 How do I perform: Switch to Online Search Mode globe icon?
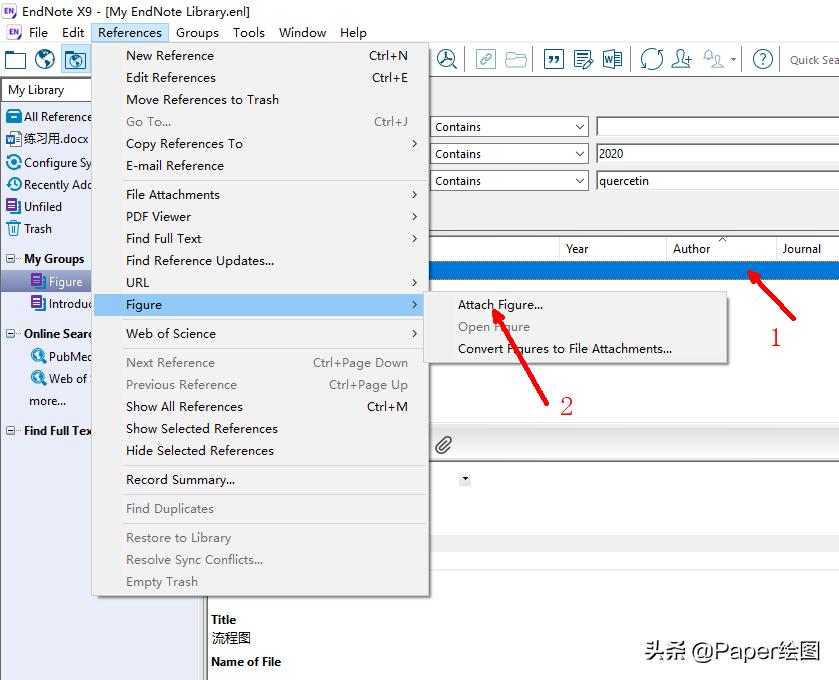tap(45, 60)
